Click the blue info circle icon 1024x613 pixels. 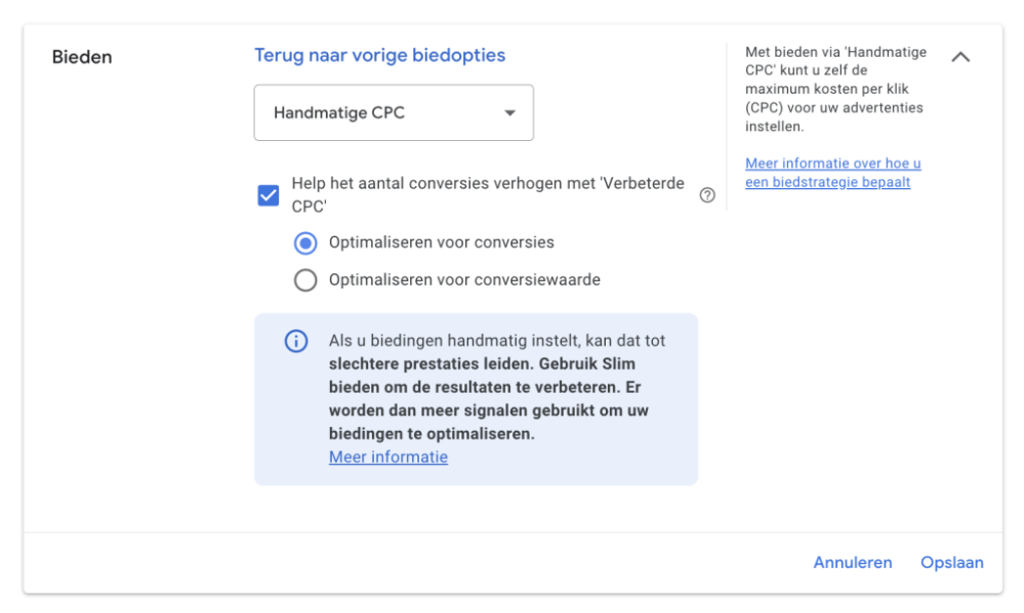click(x=296, y=341)
